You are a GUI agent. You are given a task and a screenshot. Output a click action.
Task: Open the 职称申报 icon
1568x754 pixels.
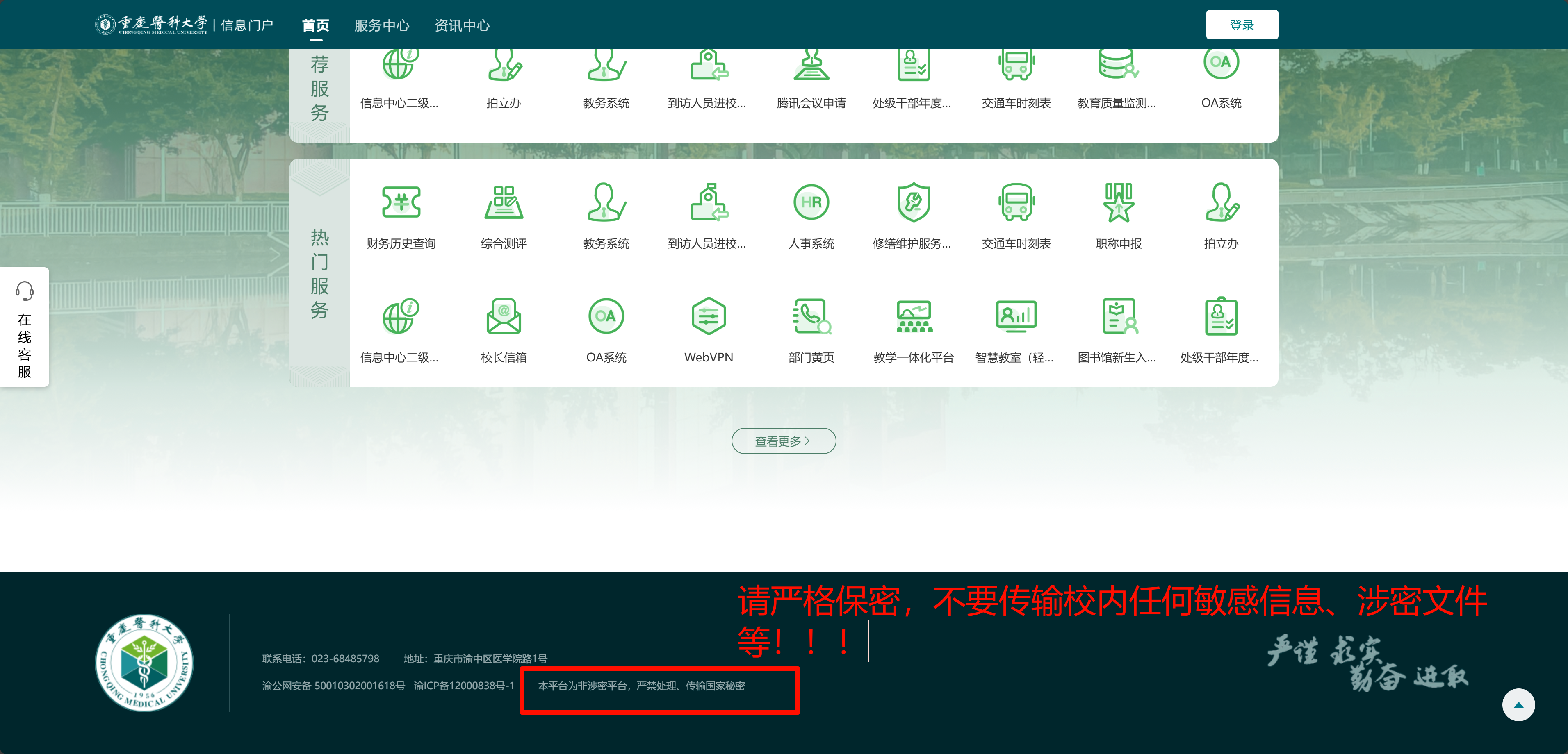1118,203
